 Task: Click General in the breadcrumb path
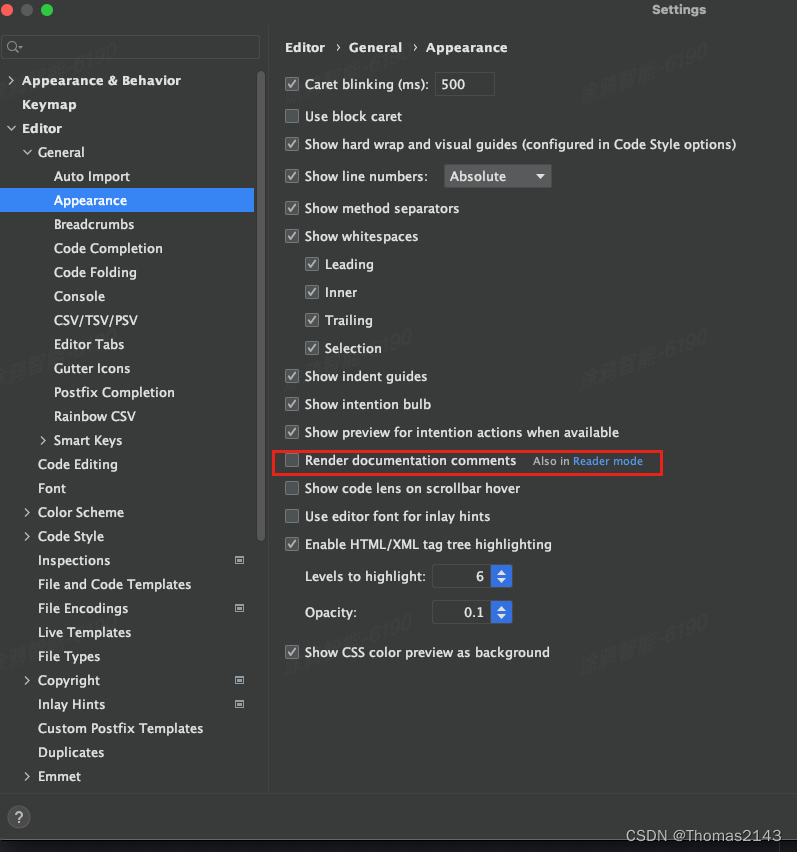(376, 47)
